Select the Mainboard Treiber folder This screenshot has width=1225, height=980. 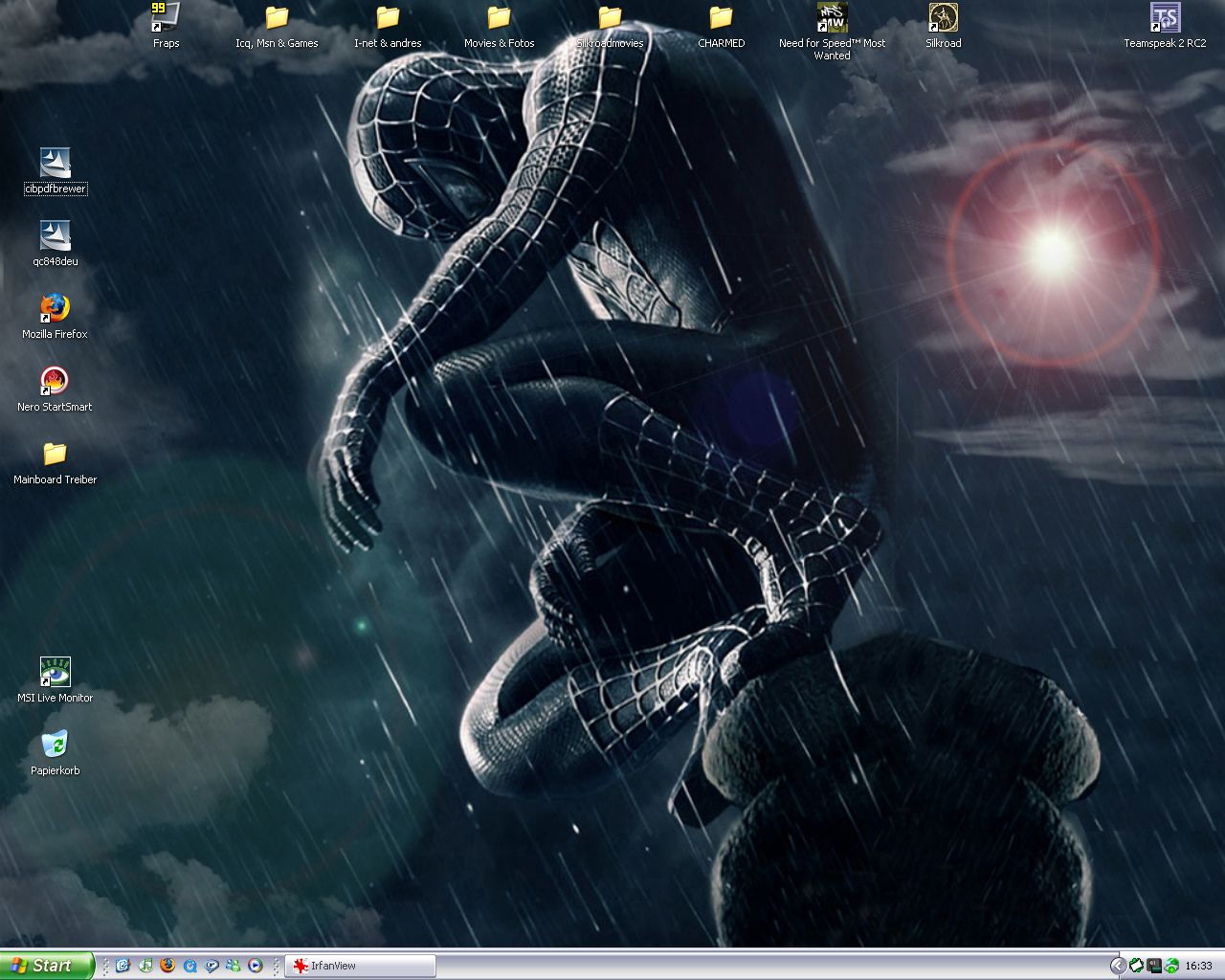pos(55,455)
